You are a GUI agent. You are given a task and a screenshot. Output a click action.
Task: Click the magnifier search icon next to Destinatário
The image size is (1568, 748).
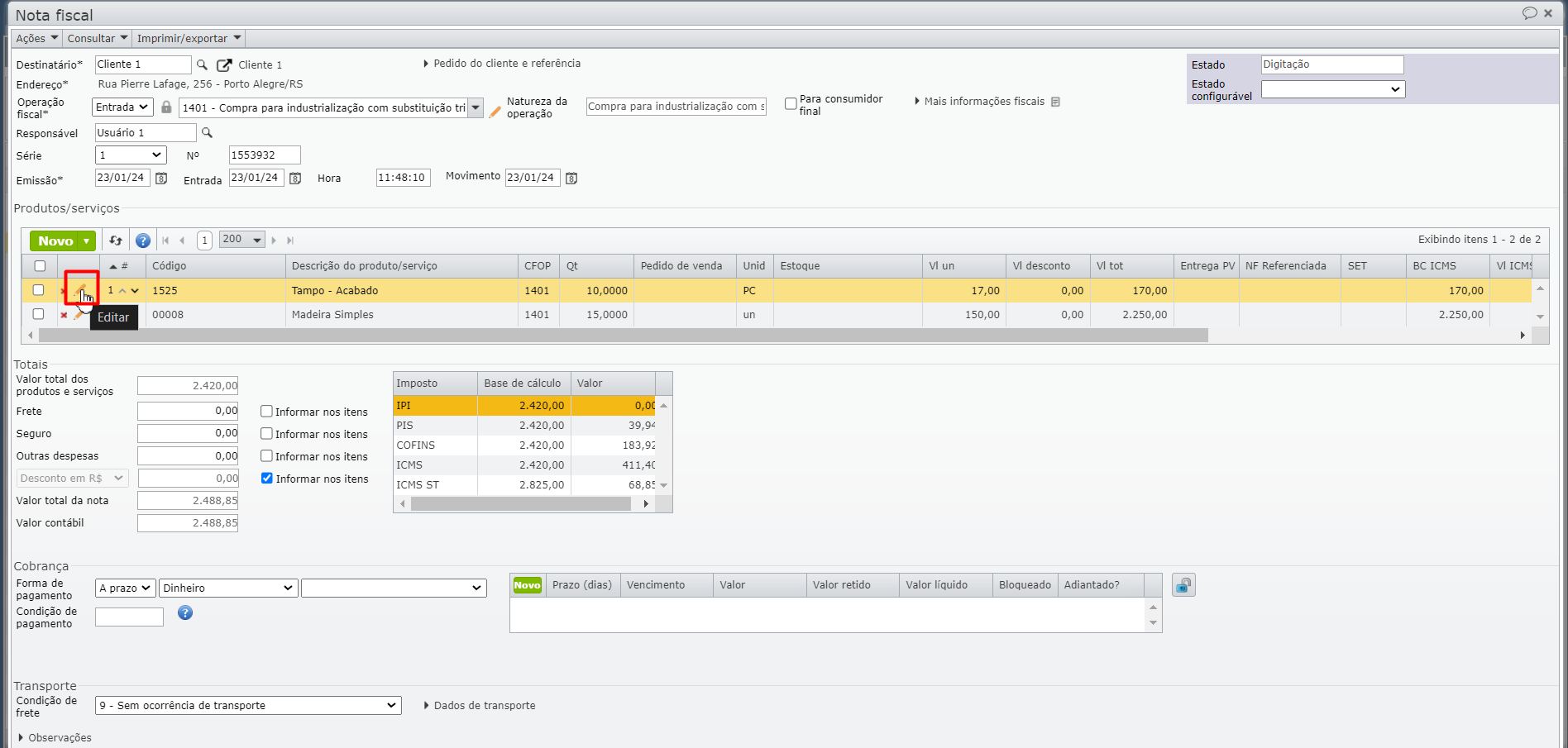point(202,64)
